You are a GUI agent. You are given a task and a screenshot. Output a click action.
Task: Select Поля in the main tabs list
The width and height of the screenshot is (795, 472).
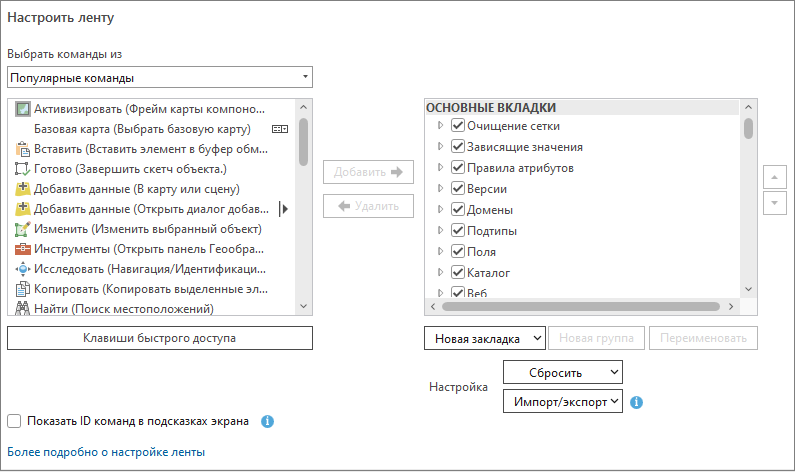click(x=481, y=252)
